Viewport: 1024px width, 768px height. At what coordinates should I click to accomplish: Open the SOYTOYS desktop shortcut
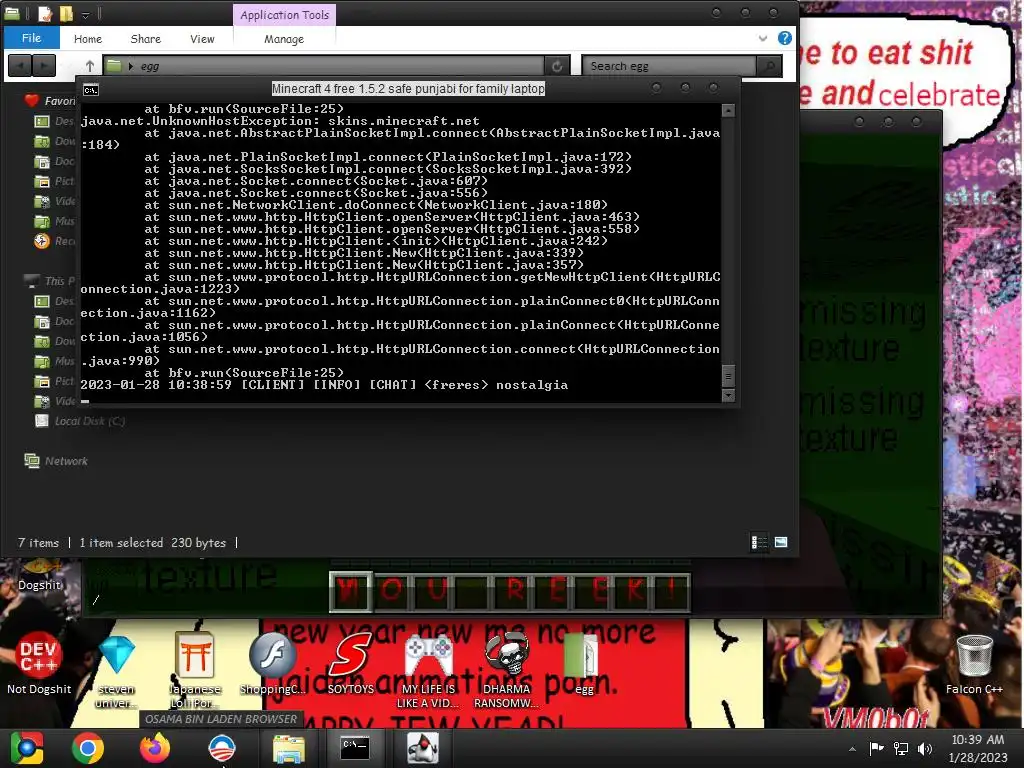[350, 663]
